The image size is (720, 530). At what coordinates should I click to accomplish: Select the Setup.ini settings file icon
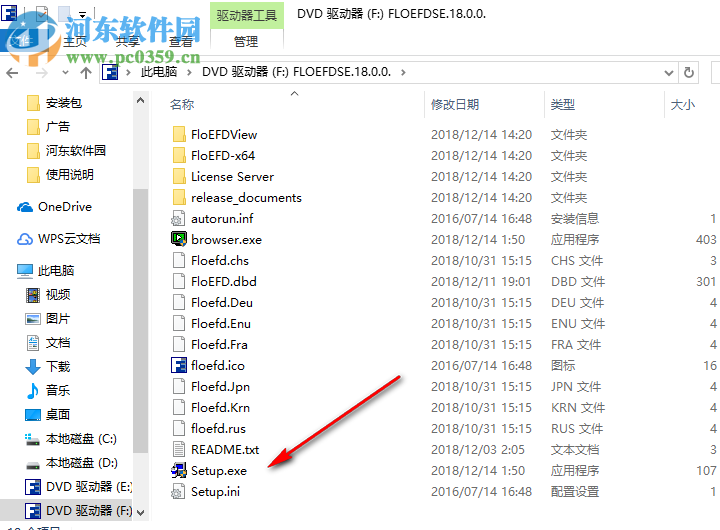click(x=178, y=491)
